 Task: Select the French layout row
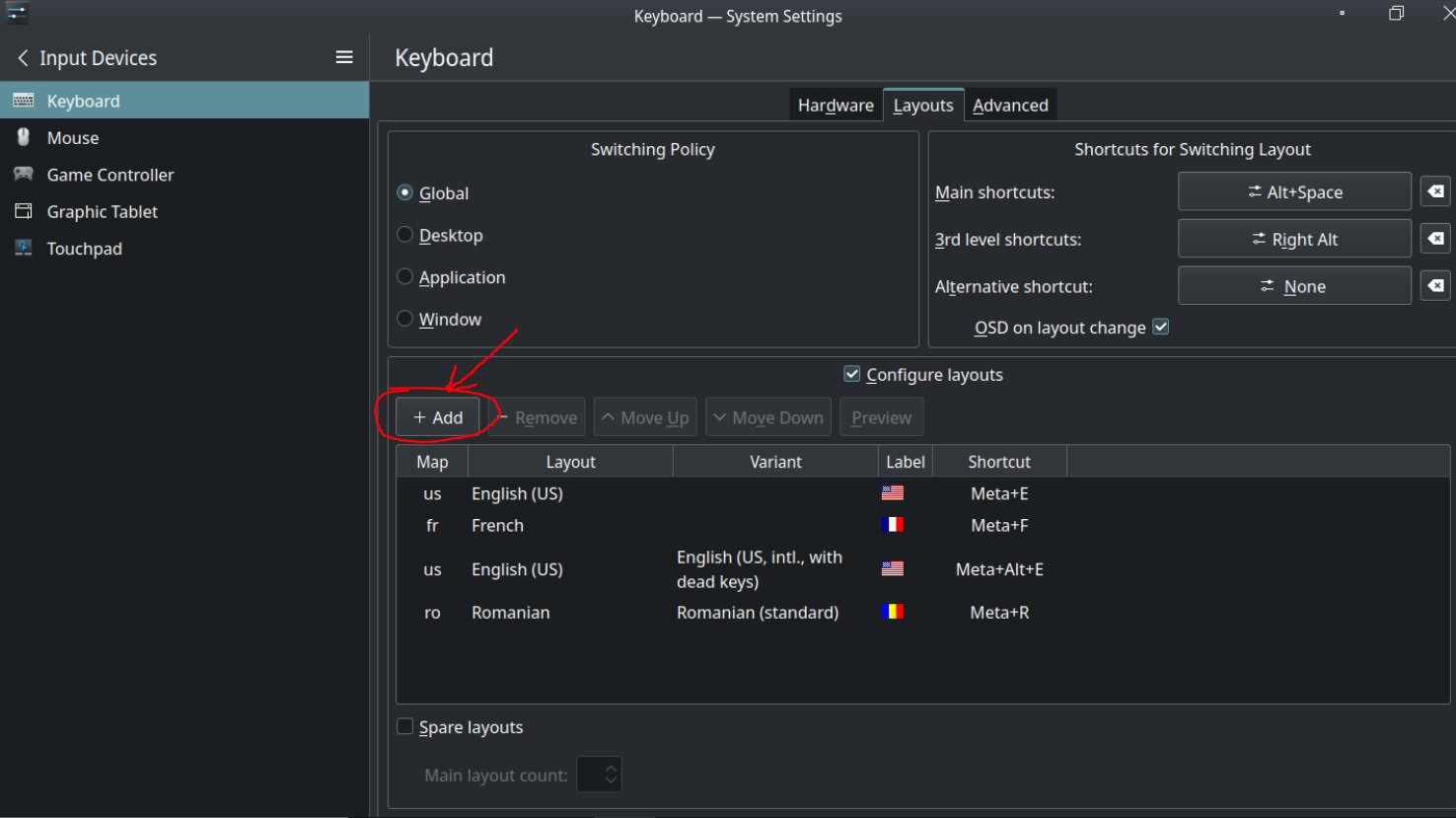point(498,526)
